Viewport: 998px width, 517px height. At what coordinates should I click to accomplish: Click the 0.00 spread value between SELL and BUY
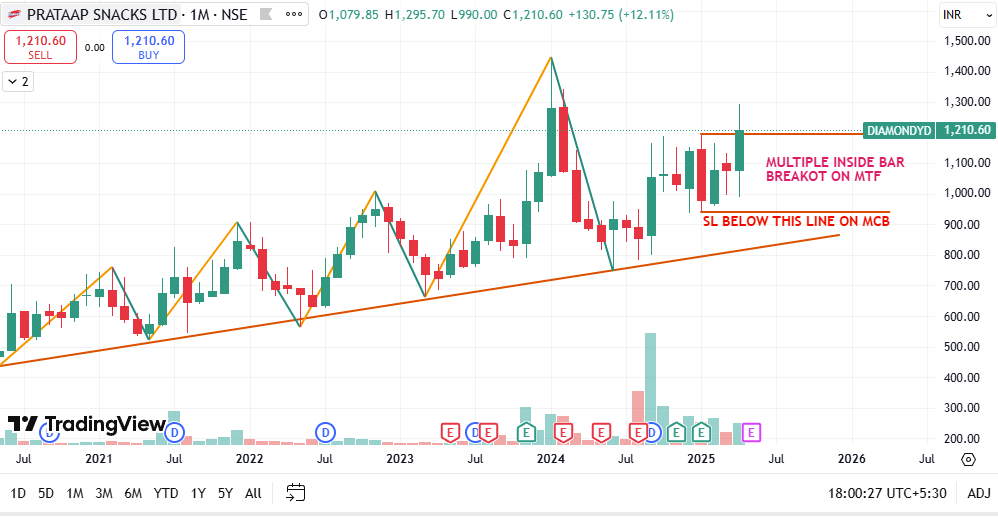point(94,47)
